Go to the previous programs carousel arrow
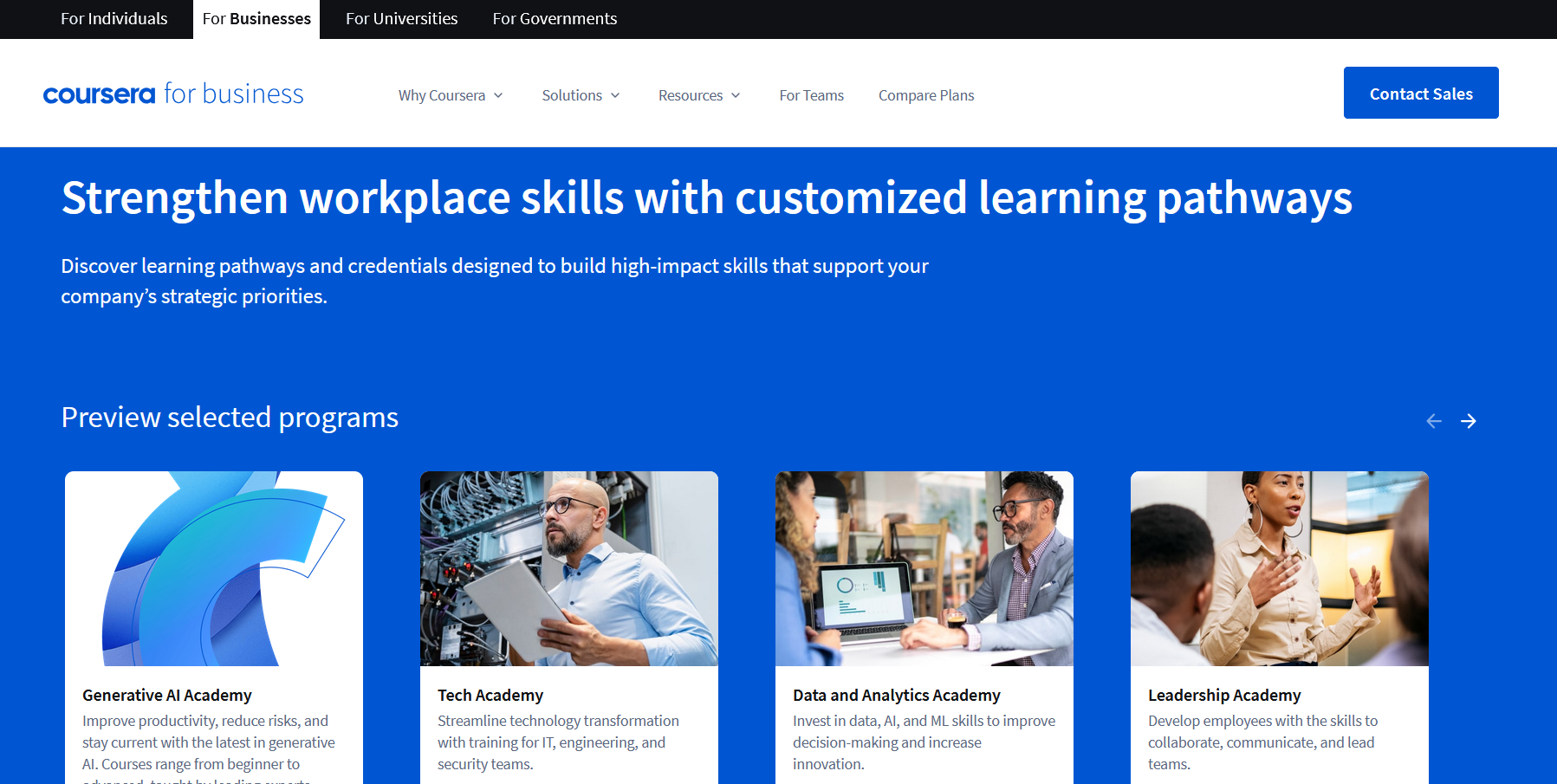The image size is (1557, 784). (1434, 421)
